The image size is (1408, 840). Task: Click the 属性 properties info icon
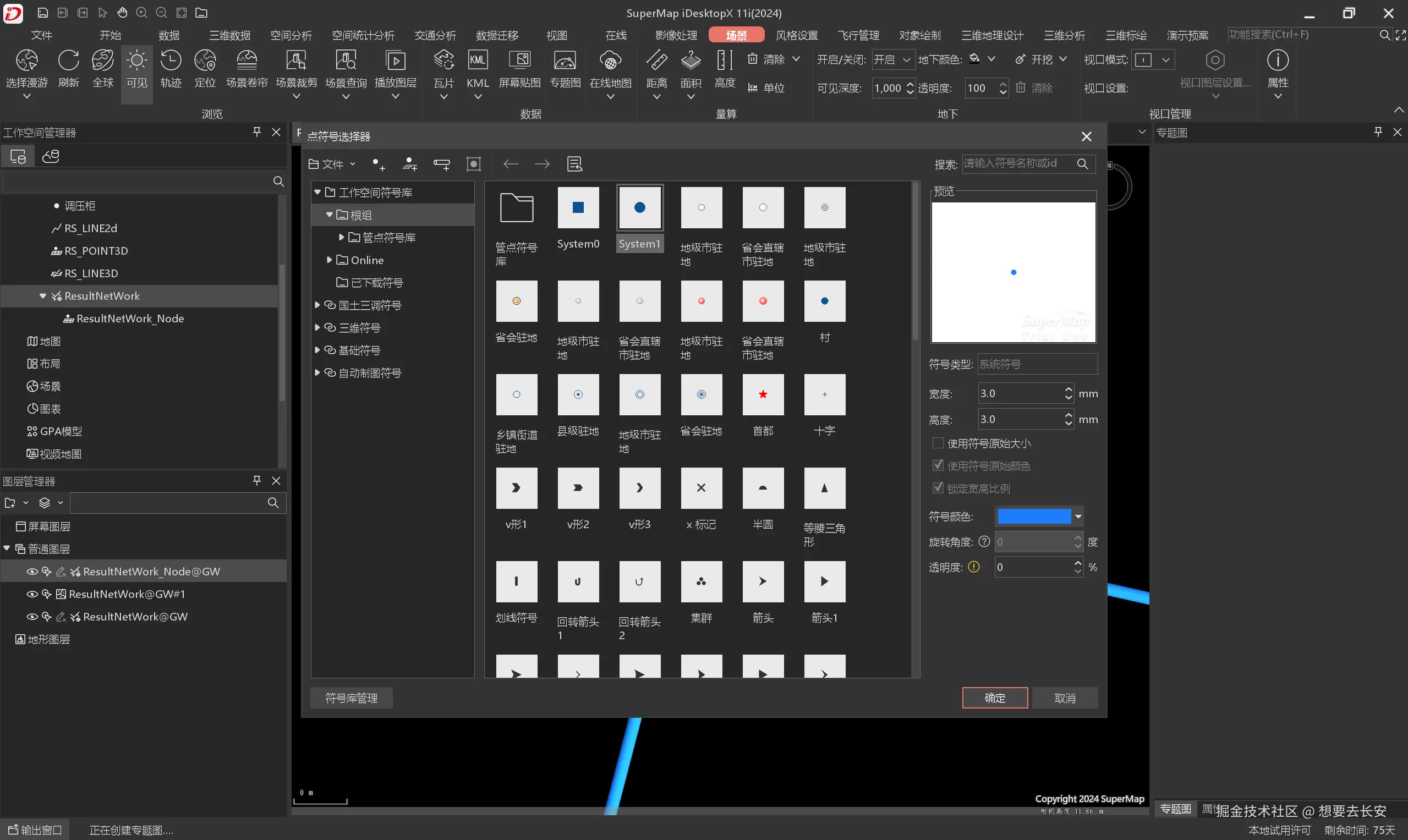tap(1278, 61)
